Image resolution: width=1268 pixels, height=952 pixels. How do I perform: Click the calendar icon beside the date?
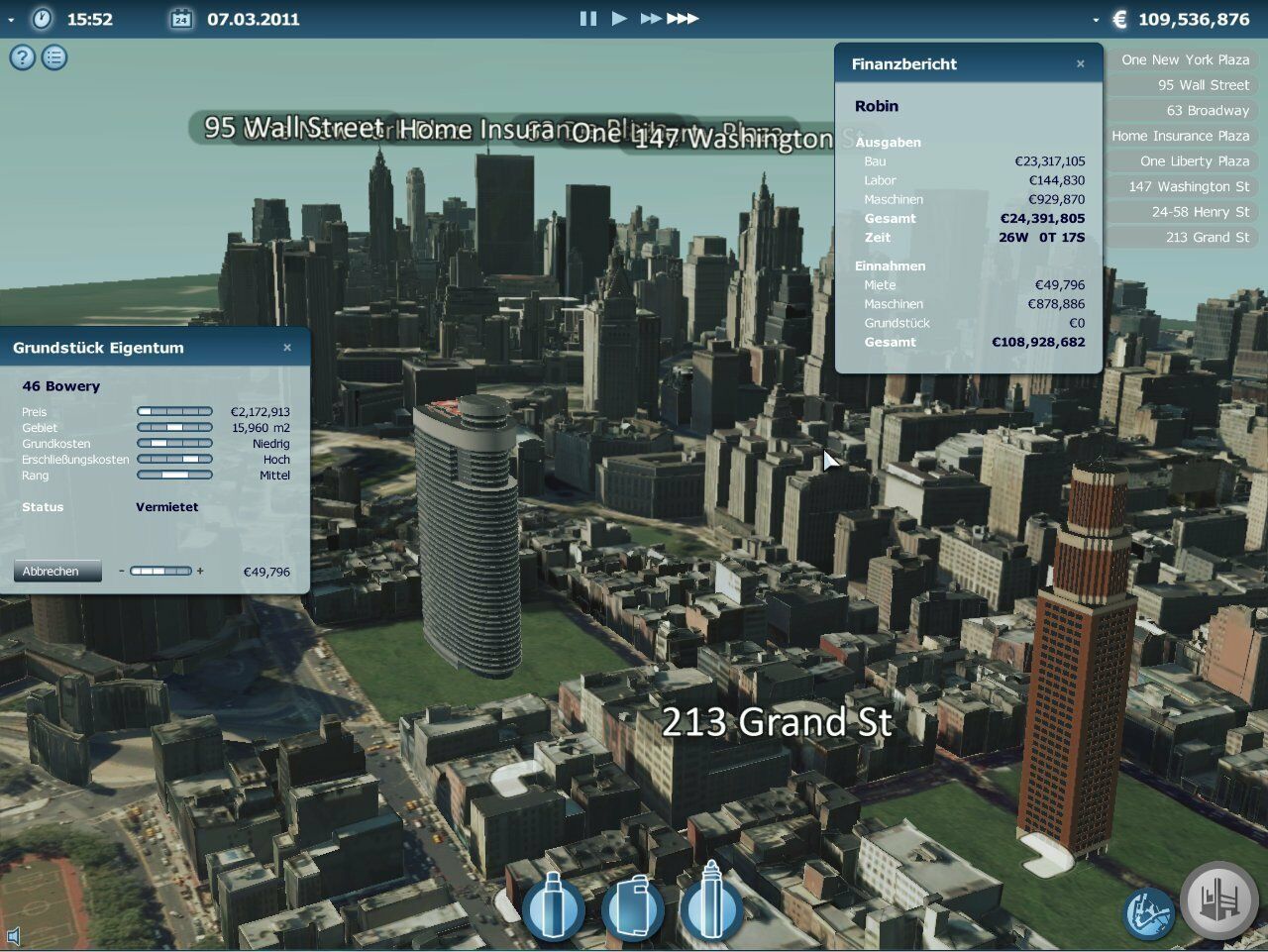click(180, 19)
